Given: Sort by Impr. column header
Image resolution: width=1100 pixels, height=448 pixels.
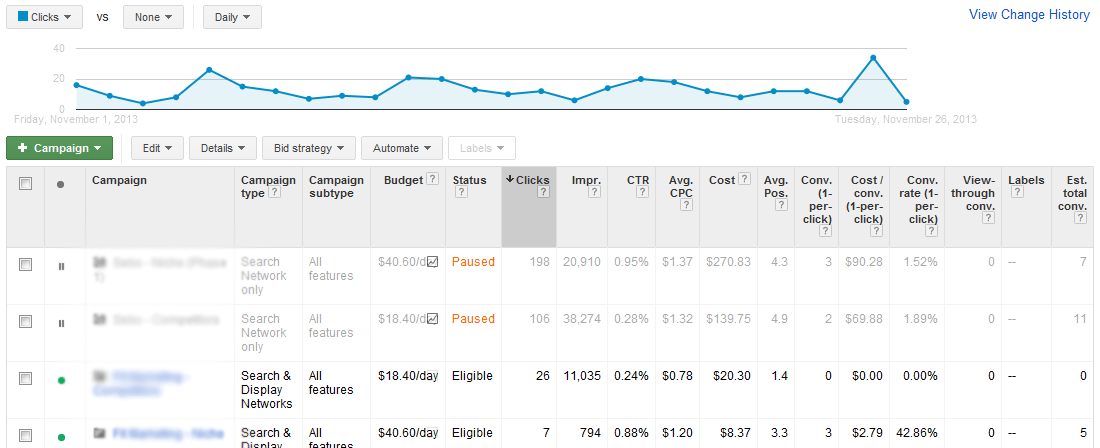Looking at the screenshot, I should [x=586, y=180].
